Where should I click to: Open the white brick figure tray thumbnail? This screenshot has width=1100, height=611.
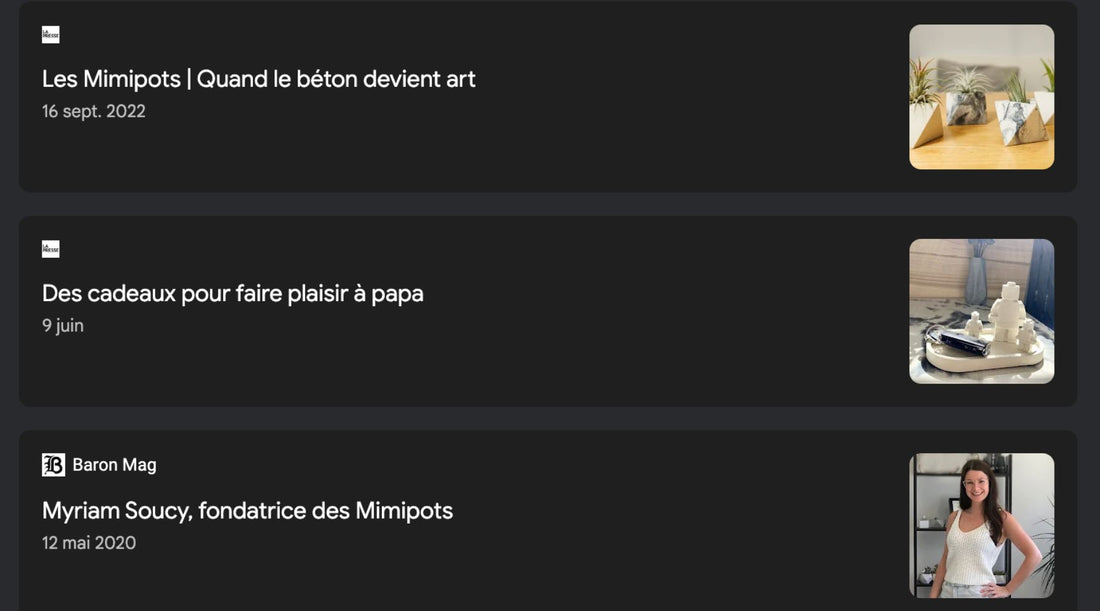981,311
